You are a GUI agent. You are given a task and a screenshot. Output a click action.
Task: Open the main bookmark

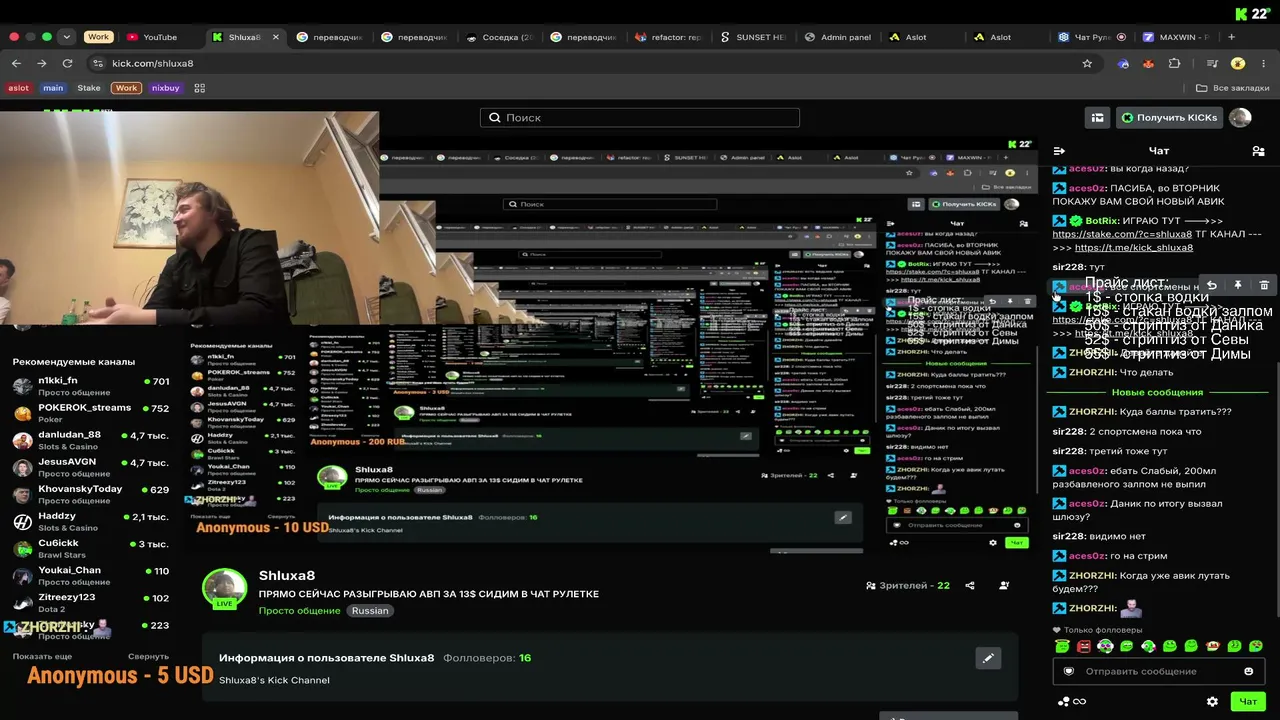coord(53,88)
